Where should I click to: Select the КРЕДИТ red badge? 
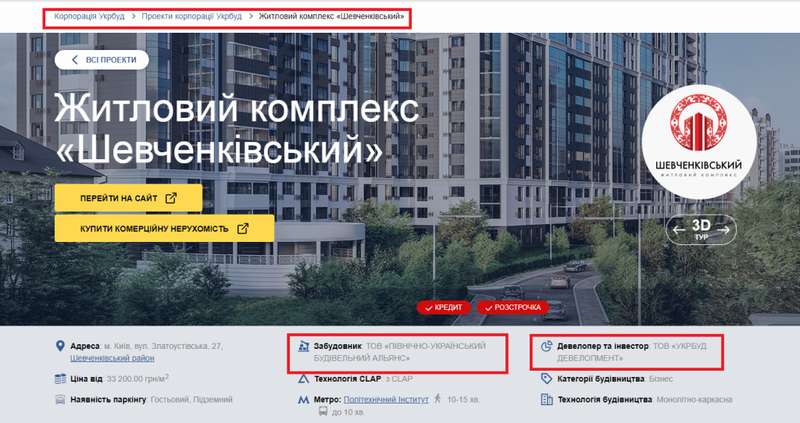click(443, 307)
